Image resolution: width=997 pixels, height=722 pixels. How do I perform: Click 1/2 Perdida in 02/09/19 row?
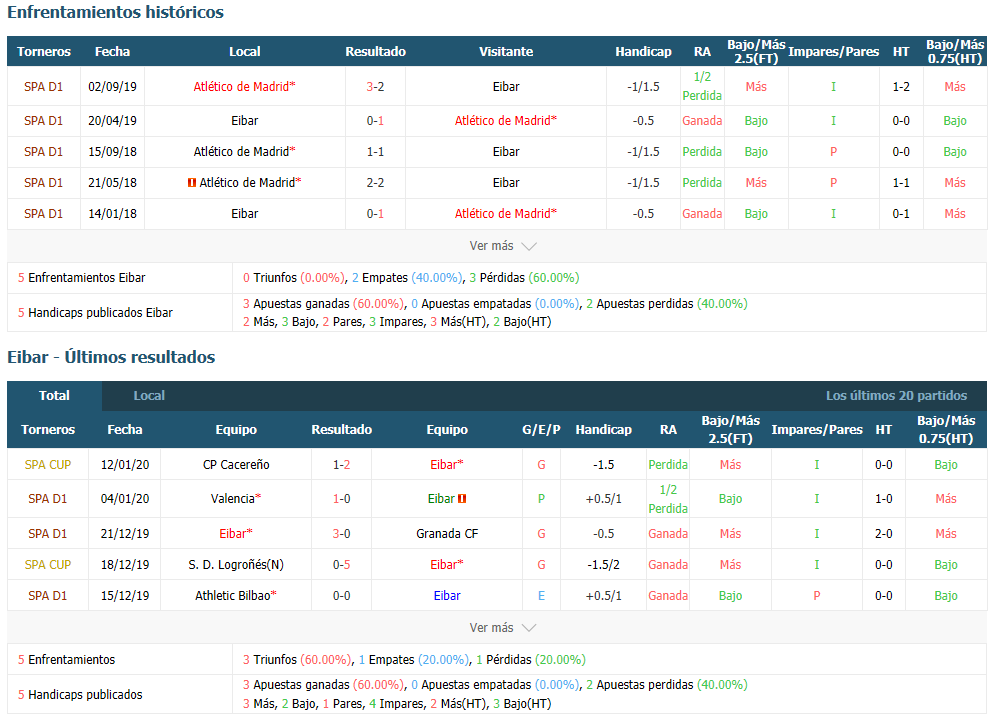702,86
